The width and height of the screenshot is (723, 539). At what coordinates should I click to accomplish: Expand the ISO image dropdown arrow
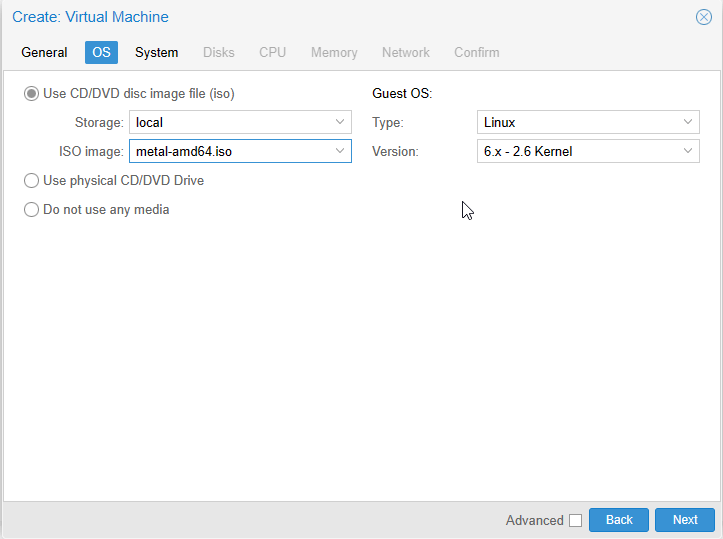point(340,151)
